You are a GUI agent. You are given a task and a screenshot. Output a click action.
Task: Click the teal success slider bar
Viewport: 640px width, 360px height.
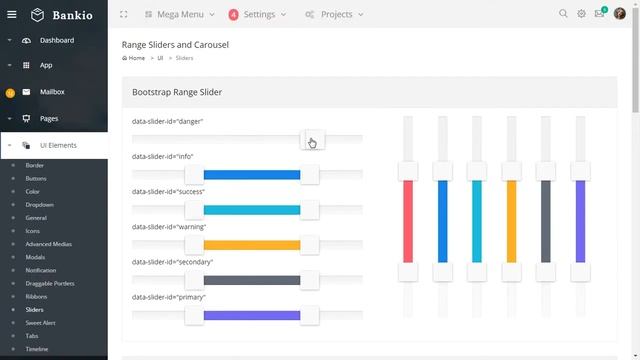[x=252, y=210]
